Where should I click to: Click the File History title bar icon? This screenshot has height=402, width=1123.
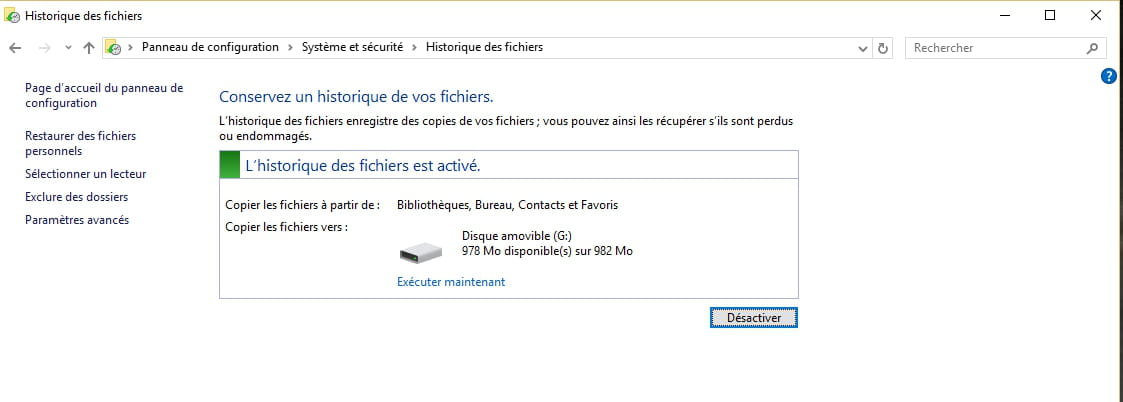[12, 15]
